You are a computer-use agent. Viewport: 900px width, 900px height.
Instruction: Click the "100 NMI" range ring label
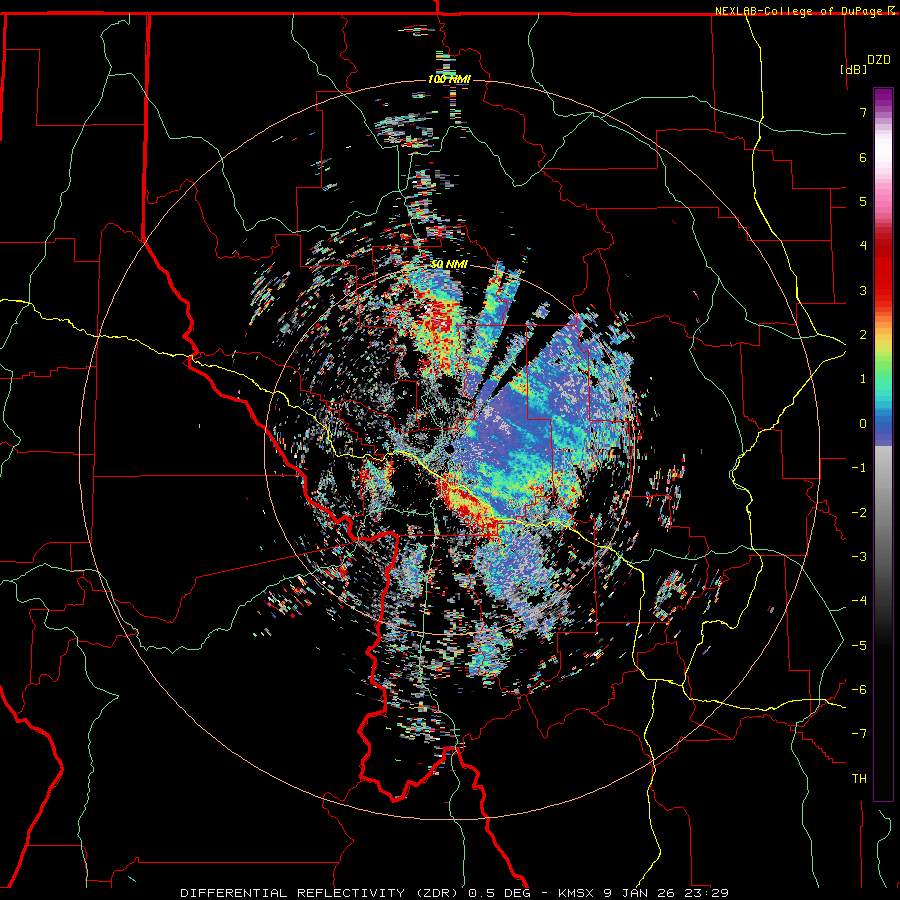(449, 79)
